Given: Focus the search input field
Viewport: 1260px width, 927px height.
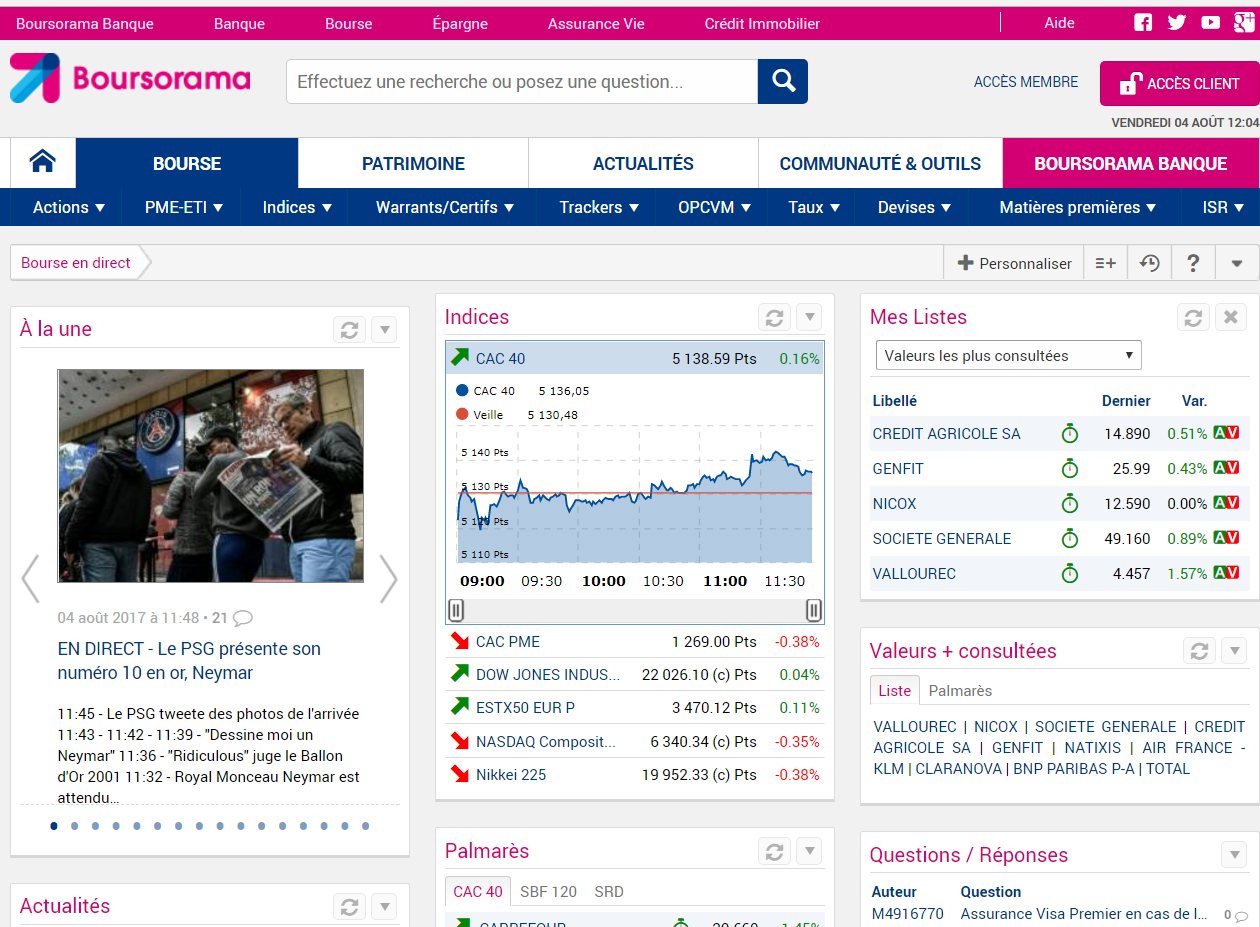Looking at the screenshot, I should tap(522, 82).
